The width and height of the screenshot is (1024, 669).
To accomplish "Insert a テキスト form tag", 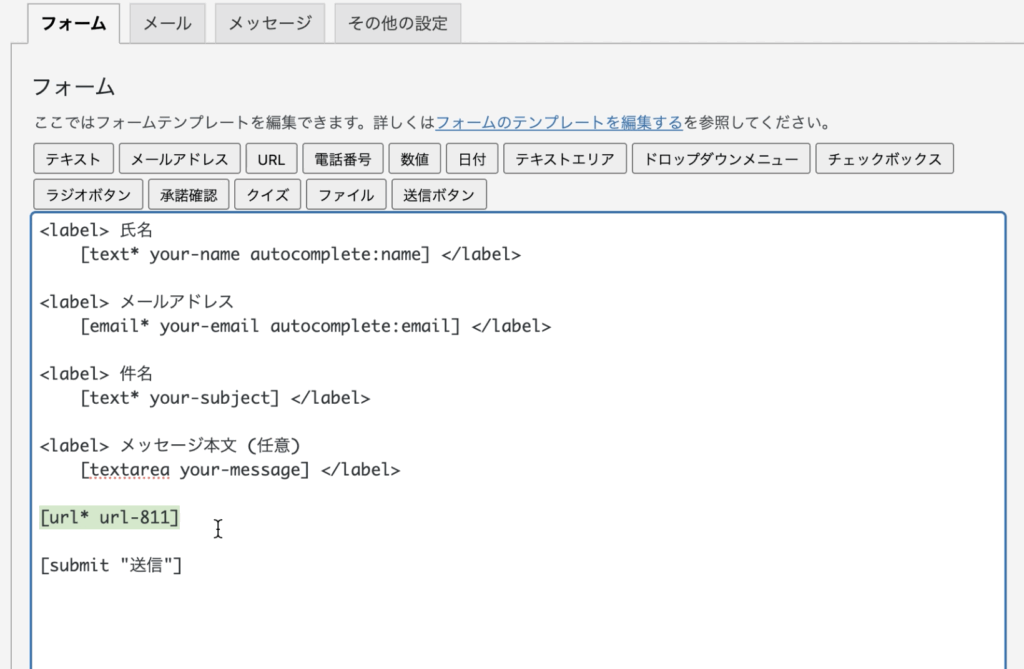I will [x=73, y=159].
